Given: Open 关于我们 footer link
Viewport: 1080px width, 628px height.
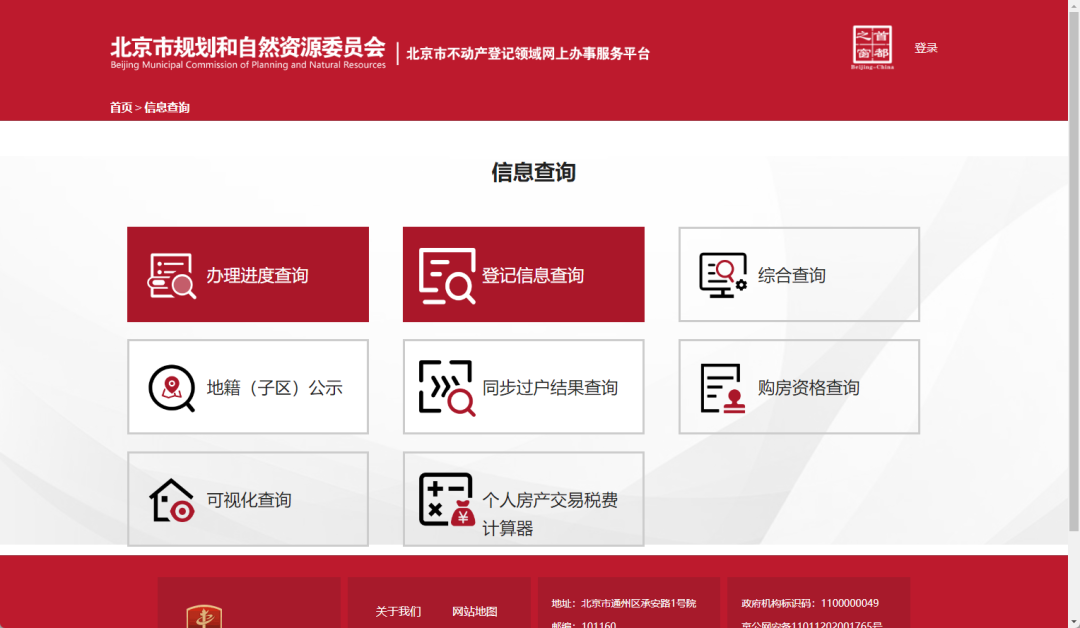Looking at the screenshot, I should coord(398,611).
